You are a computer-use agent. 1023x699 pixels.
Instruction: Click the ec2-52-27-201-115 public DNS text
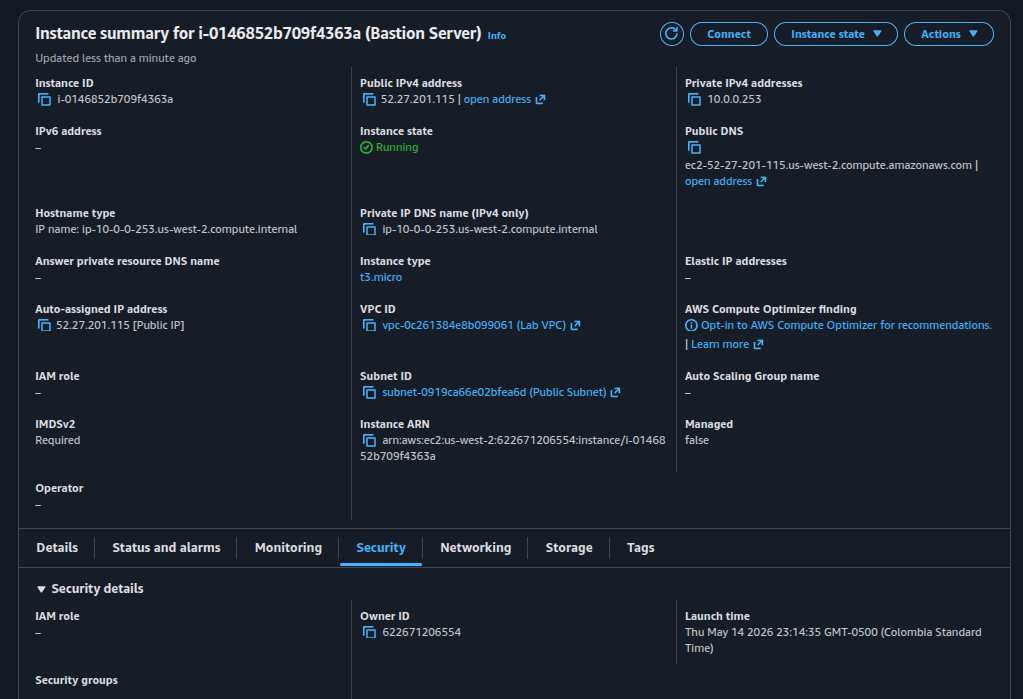tap(828, 165)
